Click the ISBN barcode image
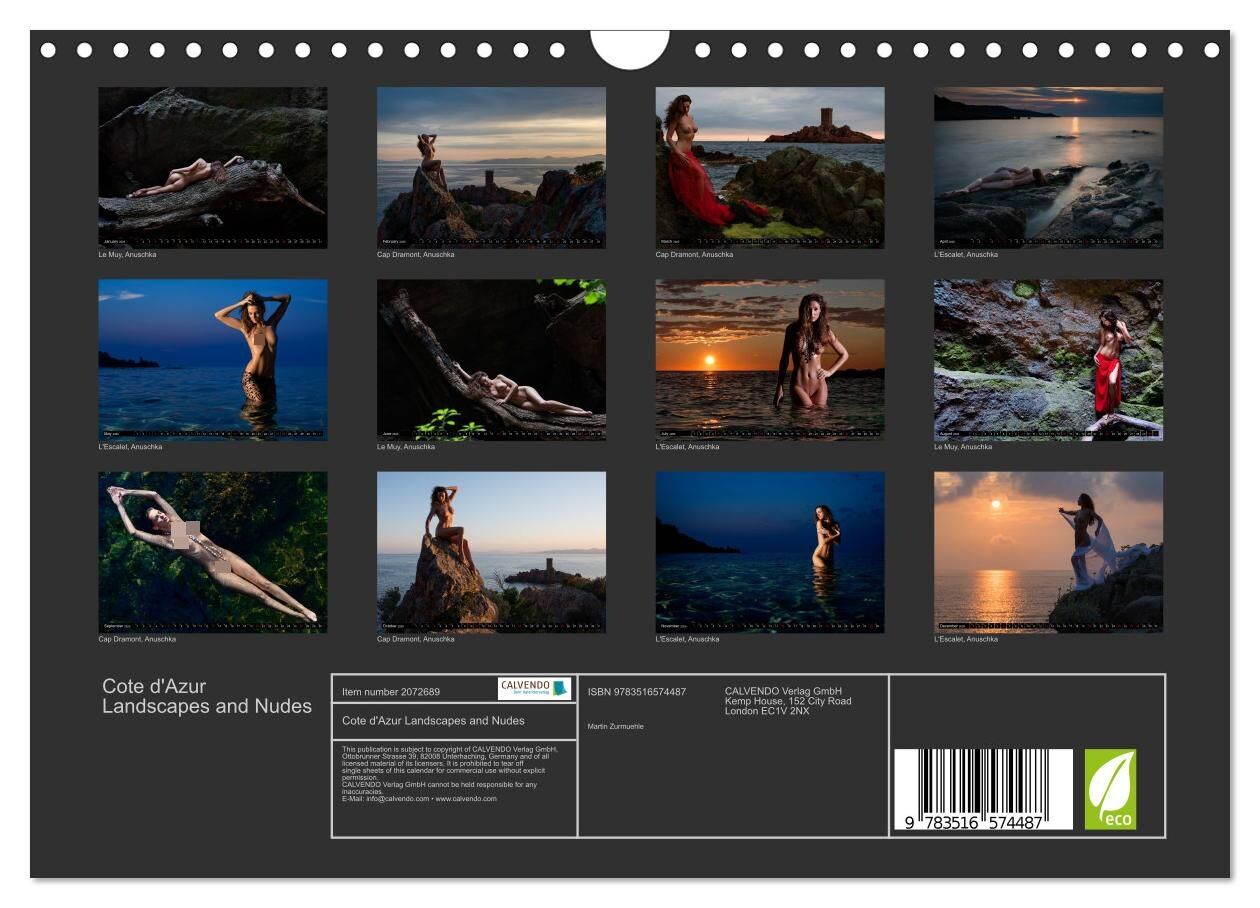This screenshot has width=1260, height=908. (982, 789)
